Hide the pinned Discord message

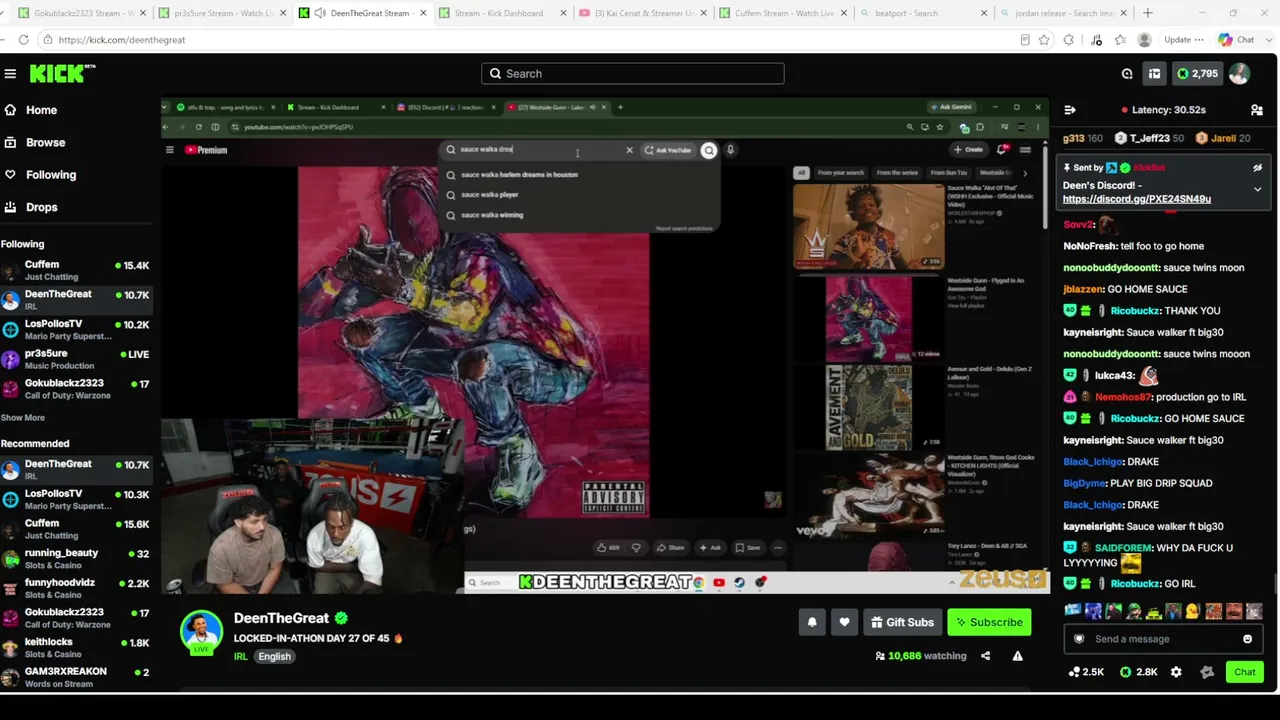[1258, 168]
